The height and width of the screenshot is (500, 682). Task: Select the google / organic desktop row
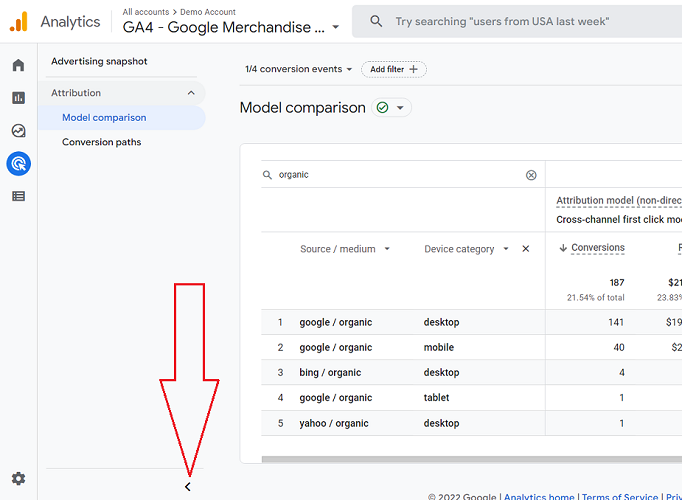[x=471, y=322]
